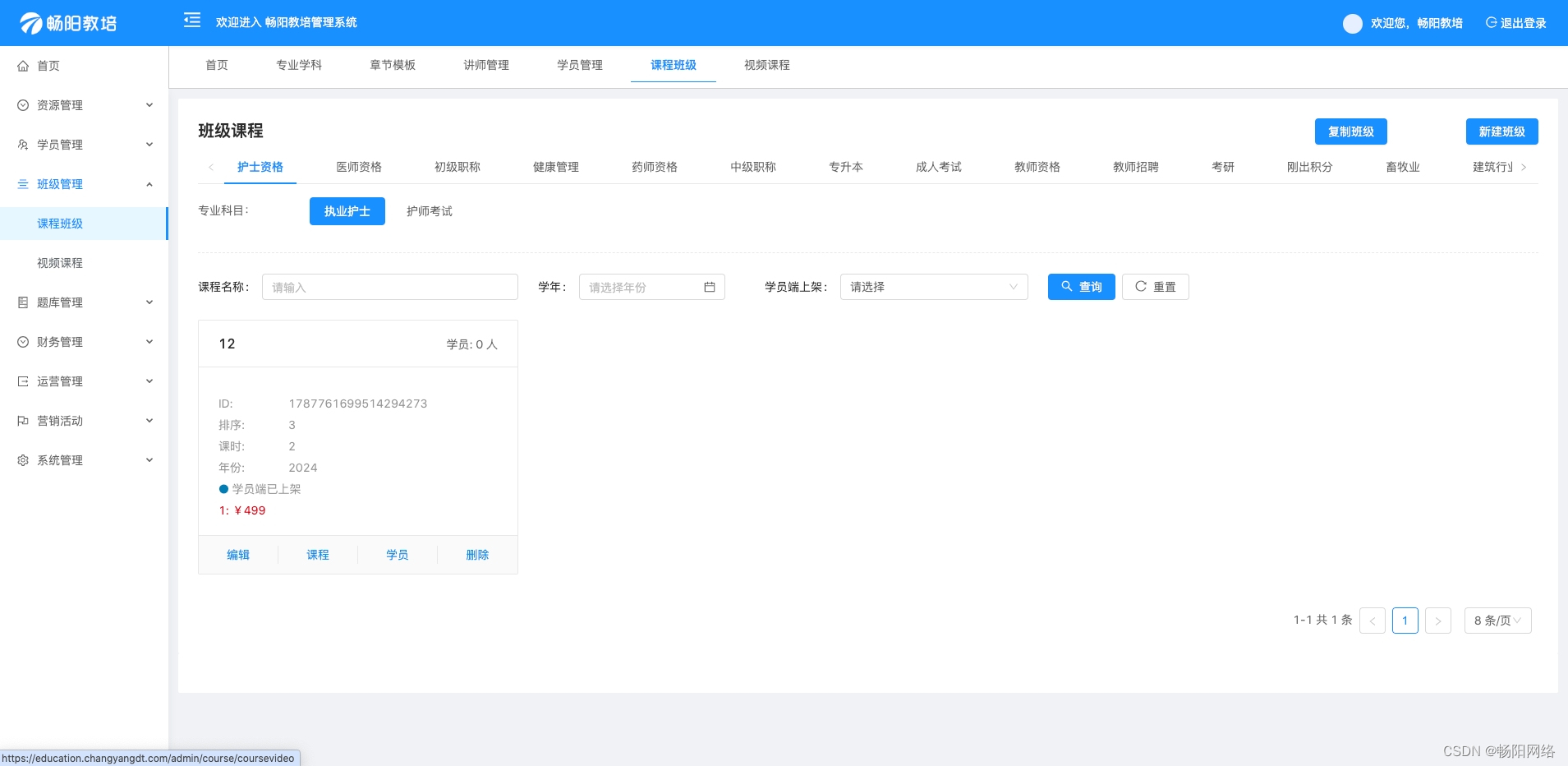Collapse the 班级管理 menu chevron
1568x766 pixels.
pos(149,184)
